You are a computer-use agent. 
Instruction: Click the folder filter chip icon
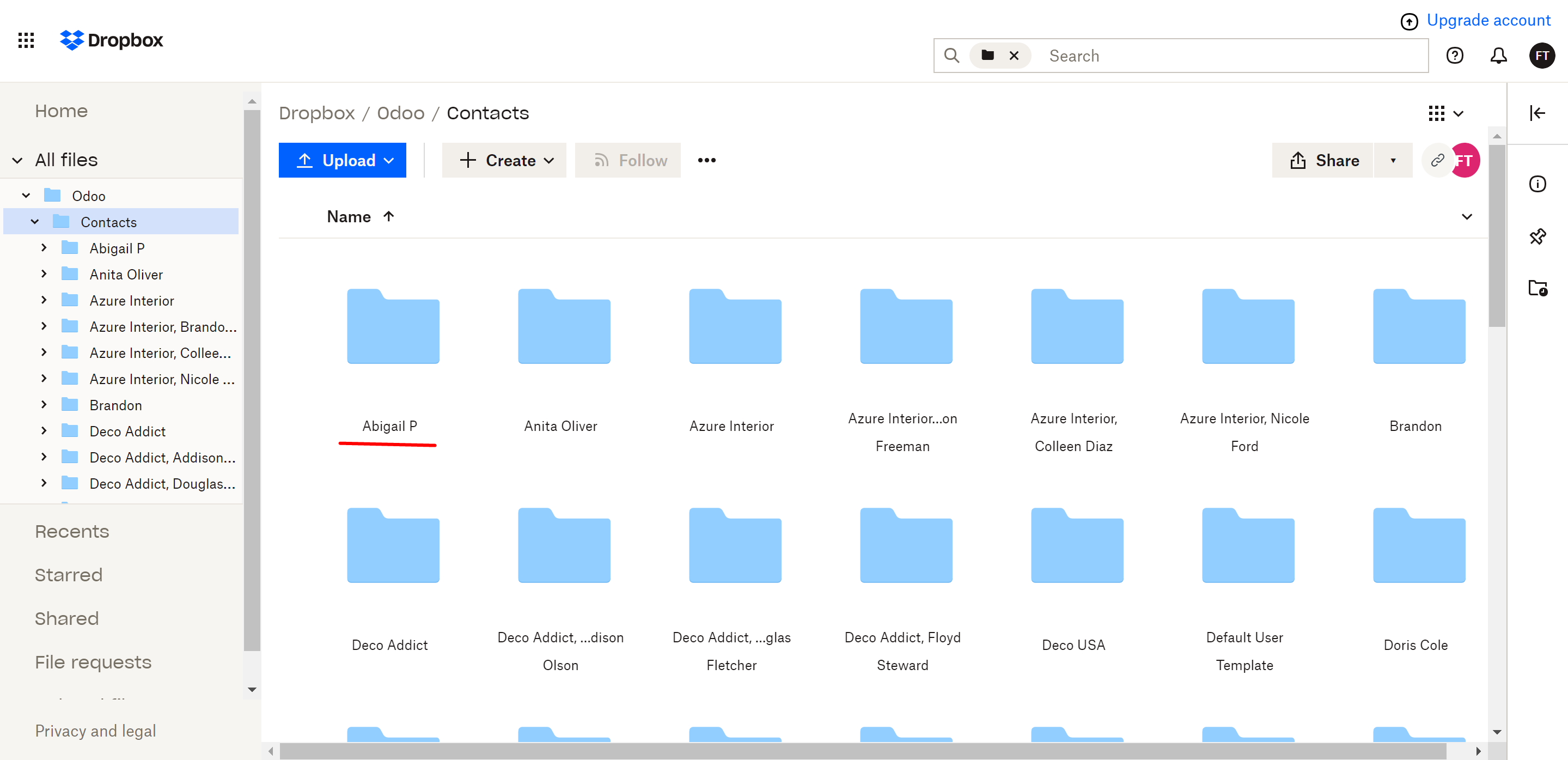[x=988, y=56]
